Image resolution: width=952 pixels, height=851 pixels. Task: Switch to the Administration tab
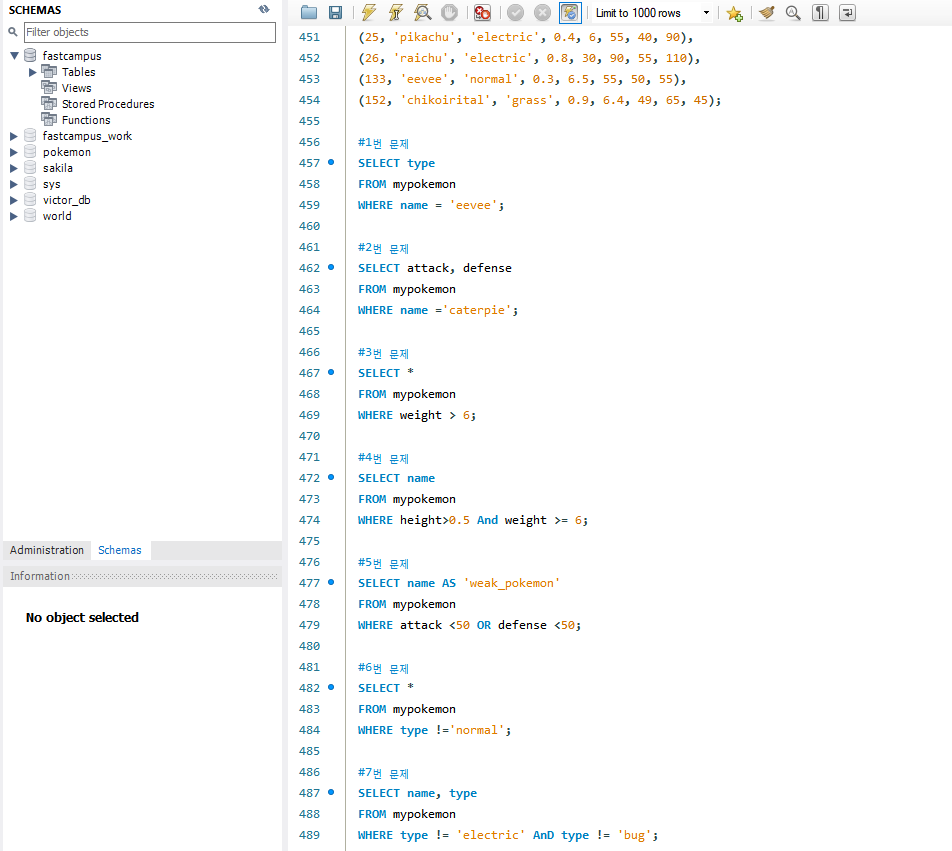tap(47, 550)
